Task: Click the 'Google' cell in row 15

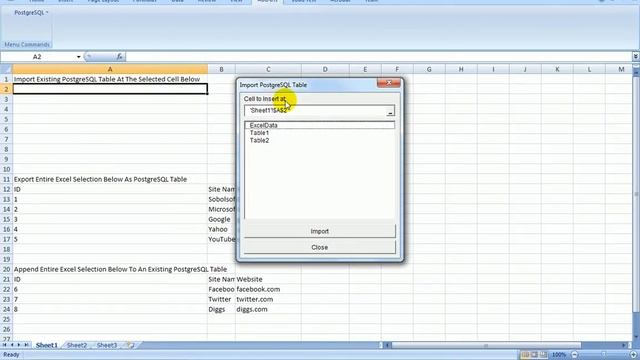Action: tap(221, 219)
